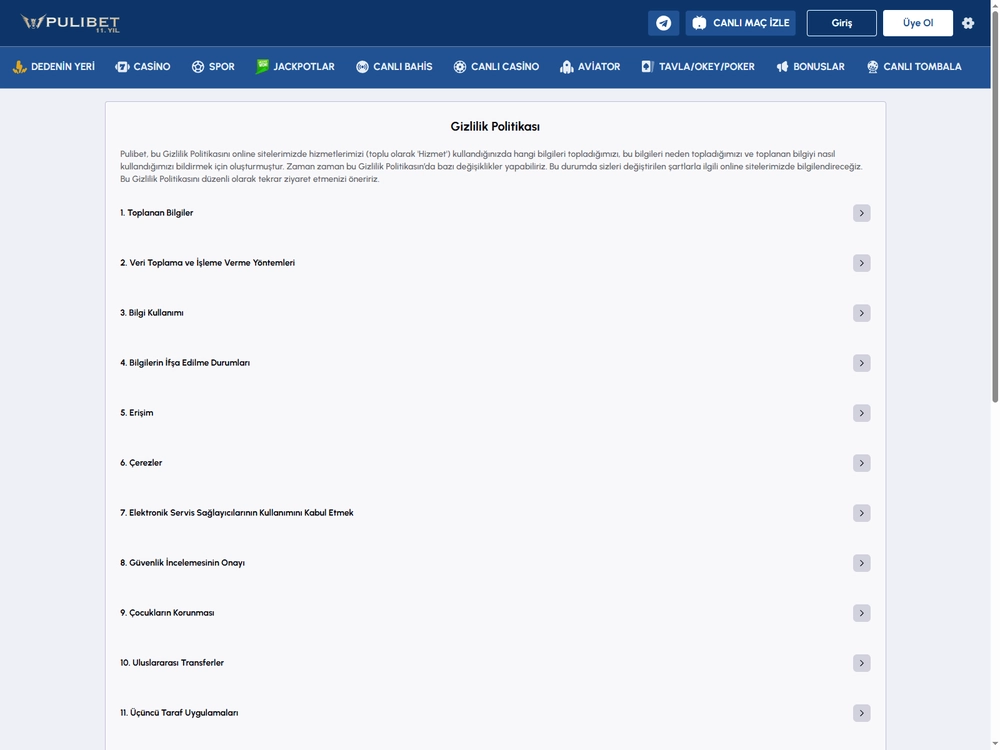Click the '6. Çerezler' title text
1000x750 pixels.
click(141, 463)
